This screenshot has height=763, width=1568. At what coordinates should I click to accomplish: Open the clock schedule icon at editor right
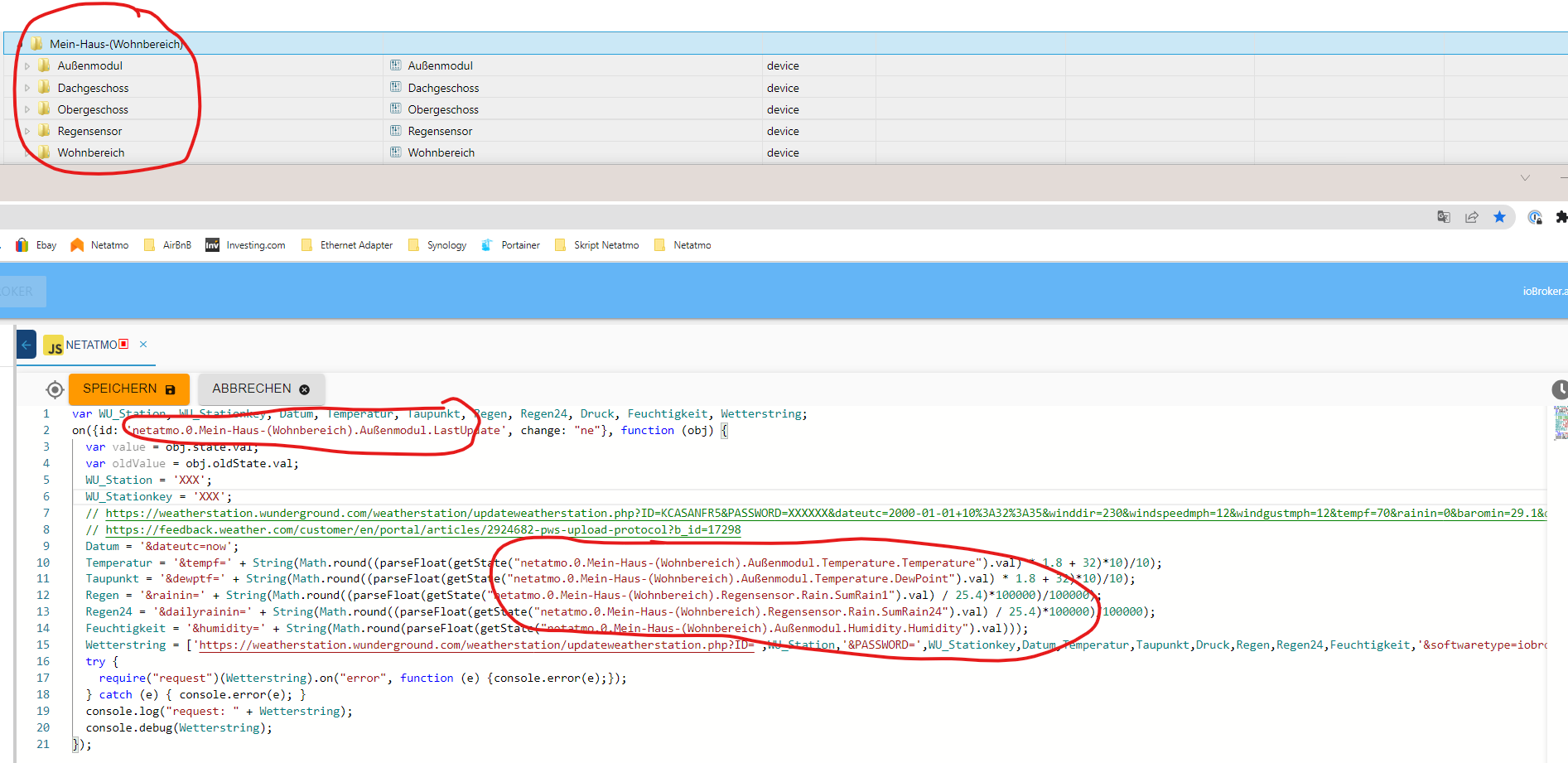[1560, 389]
